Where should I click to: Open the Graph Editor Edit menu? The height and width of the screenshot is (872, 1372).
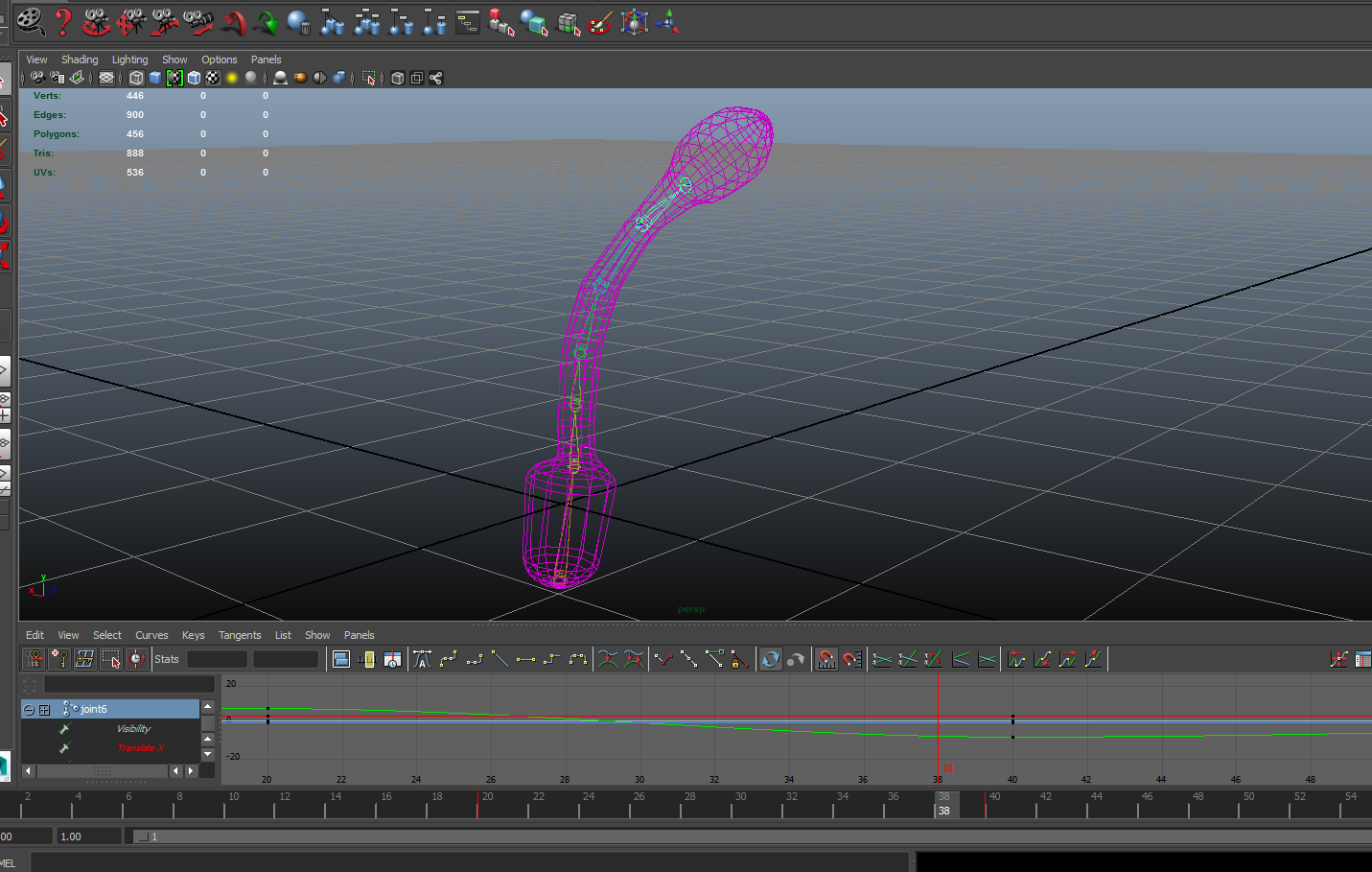click(35, 635)
